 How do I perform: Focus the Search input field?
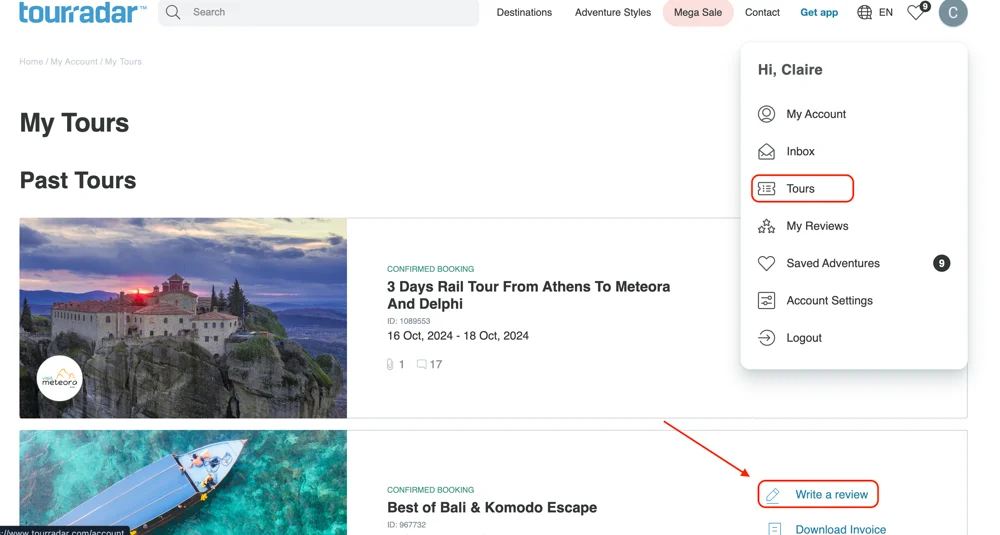(x=318, y=12)
